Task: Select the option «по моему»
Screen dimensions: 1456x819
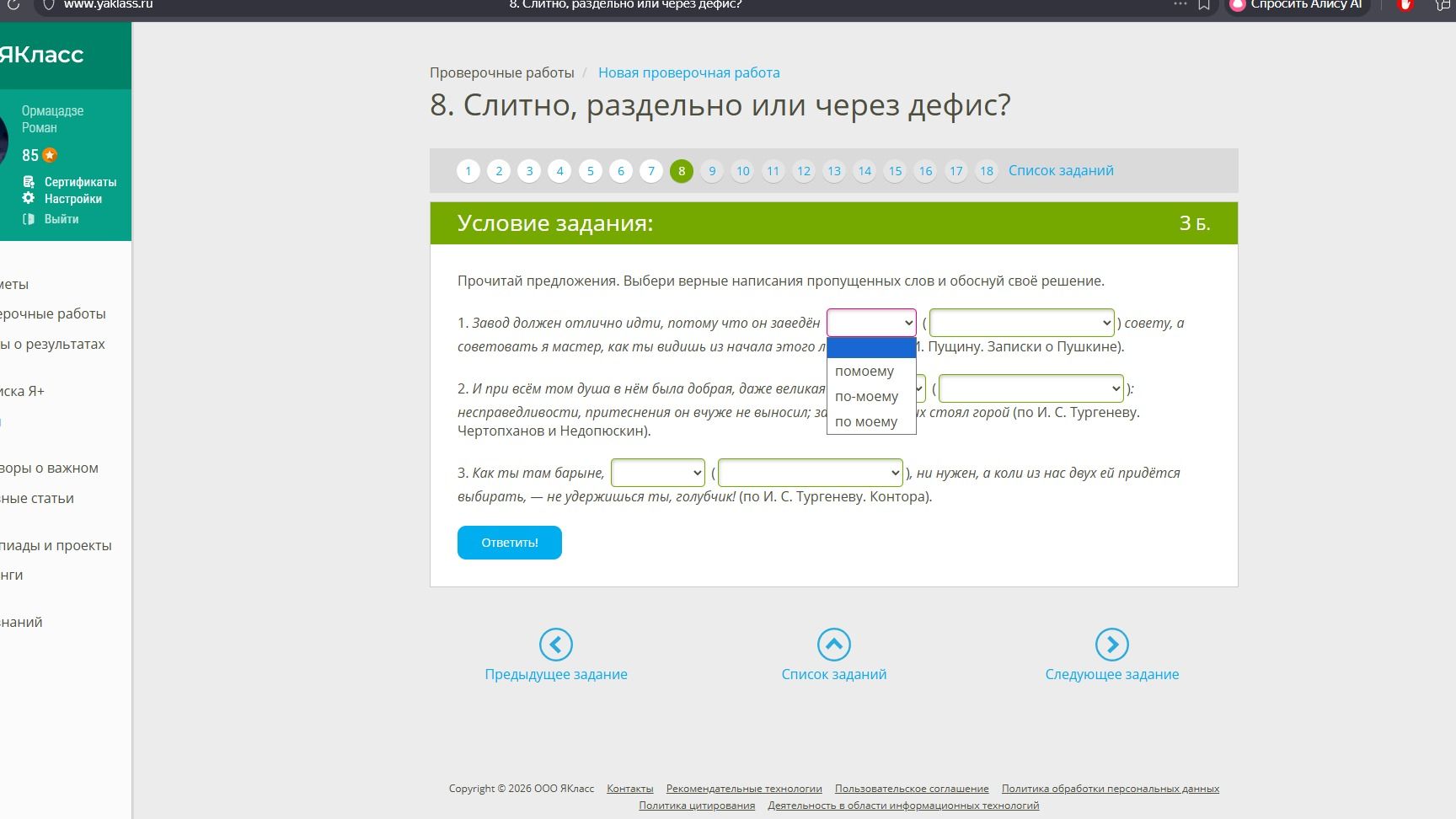Action: click(x=871, y=421)
